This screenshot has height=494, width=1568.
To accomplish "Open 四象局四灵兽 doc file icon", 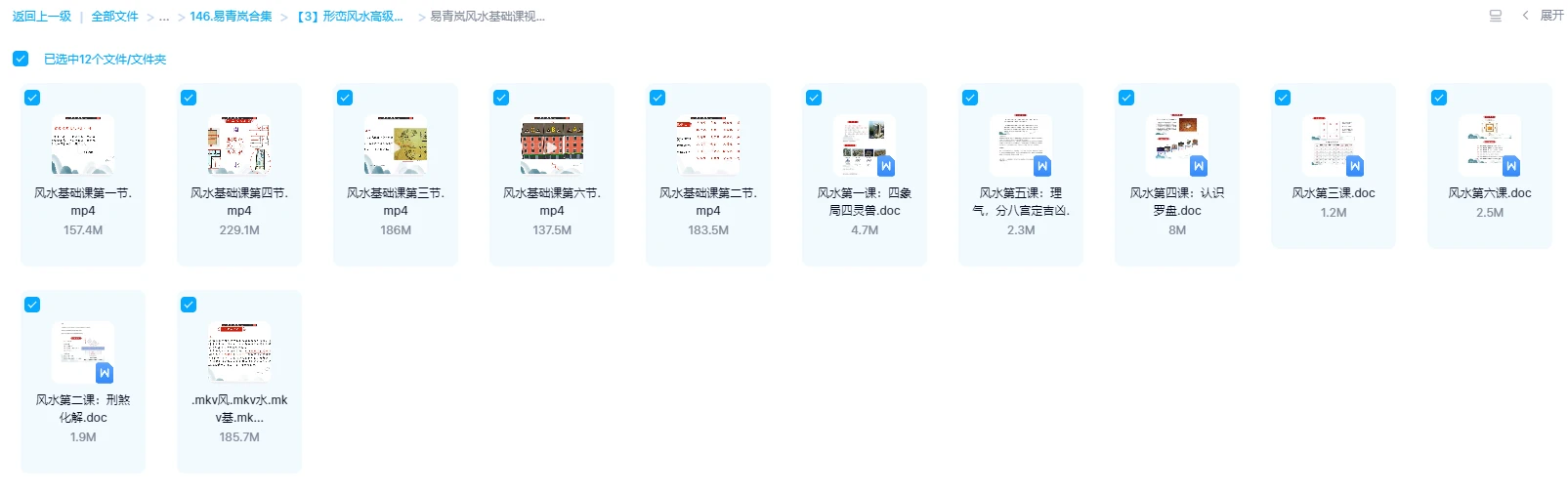I will tap(865, 145).
